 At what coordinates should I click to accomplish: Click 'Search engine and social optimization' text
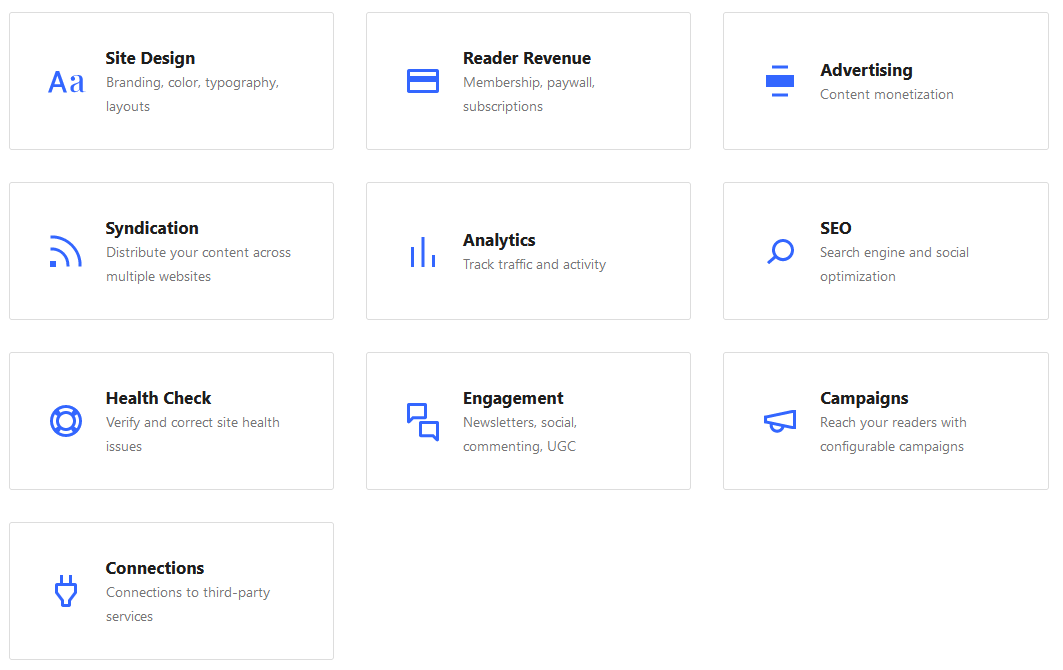894,264
